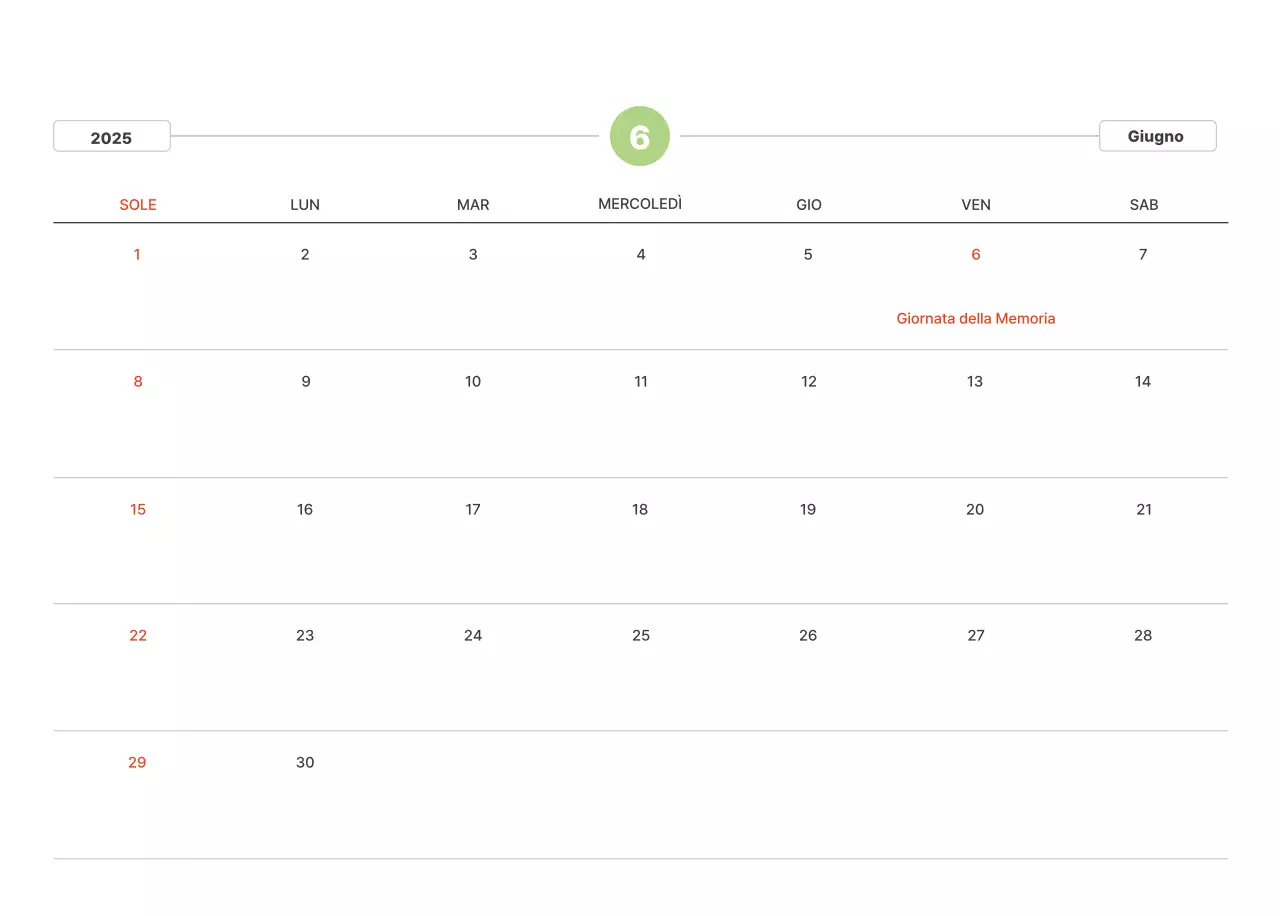1280x916 pixels.
Task: Select day 18 on the calendar
Action: (640, 510)
